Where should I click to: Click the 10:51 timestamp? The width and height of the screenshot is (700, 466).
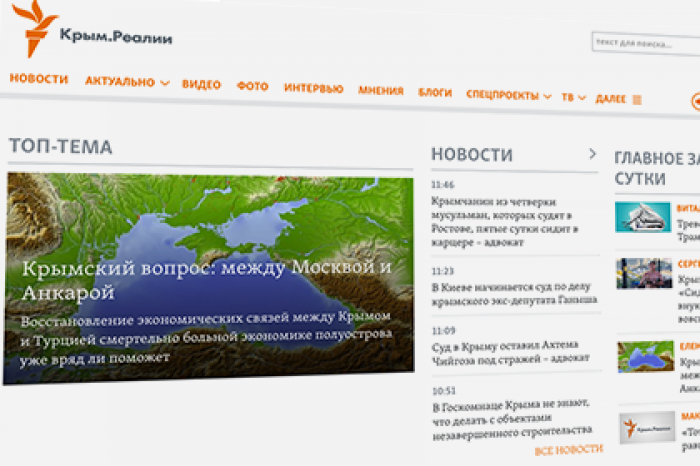tap(444, 391)
